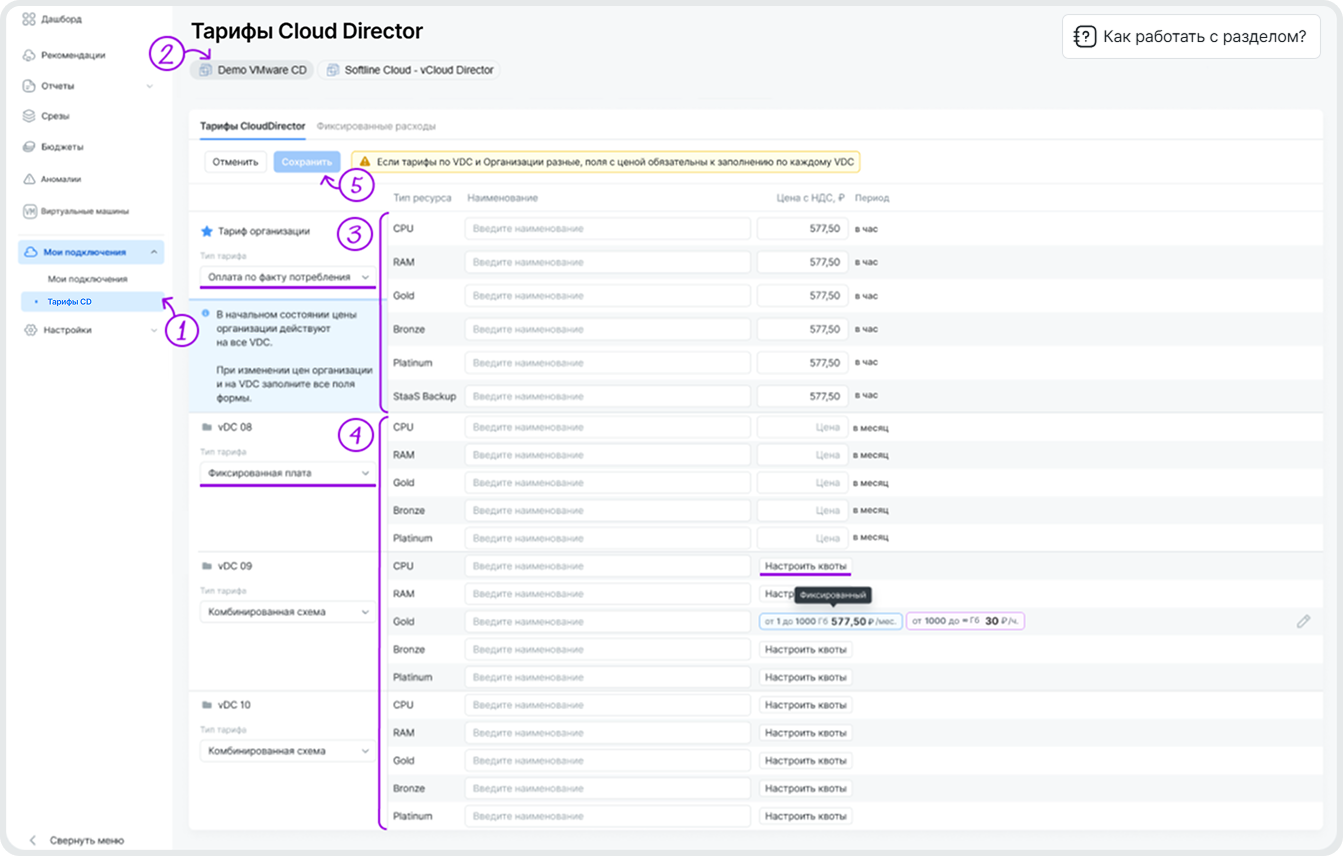The width and height of the screenshot is (1343, 856).
Task: Click the Настройки gear icon in sidebar
Action: pos(29,330)
